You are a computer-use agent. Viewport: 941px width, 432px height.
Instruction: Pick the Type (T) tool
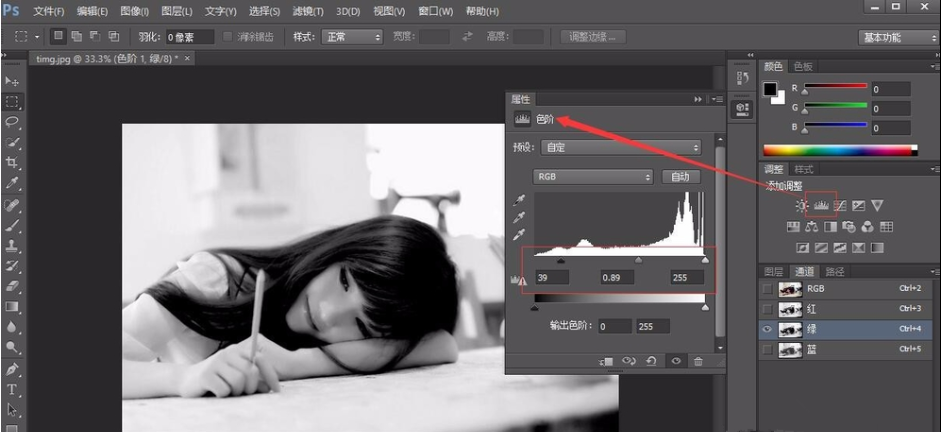[12, 389]
